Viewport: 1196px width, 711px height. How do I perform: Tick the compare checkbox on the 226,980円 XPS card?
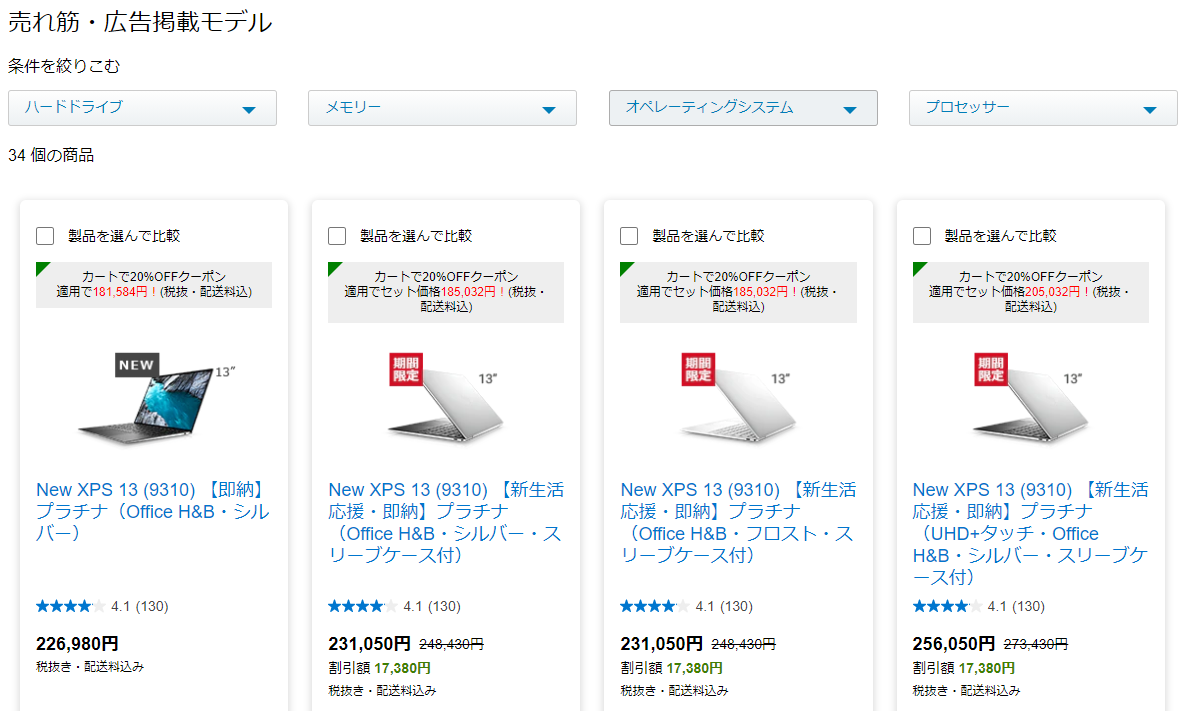tap(45, 236)
